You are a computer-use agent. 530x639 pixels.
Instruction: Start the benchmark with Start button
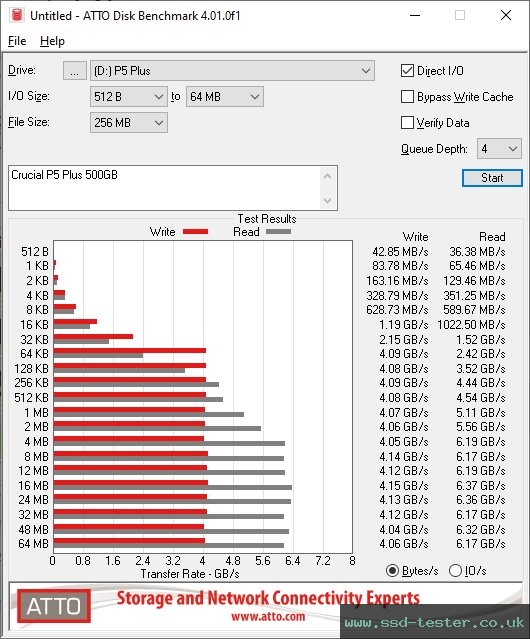pyautogui.click(x=492, y=178)
